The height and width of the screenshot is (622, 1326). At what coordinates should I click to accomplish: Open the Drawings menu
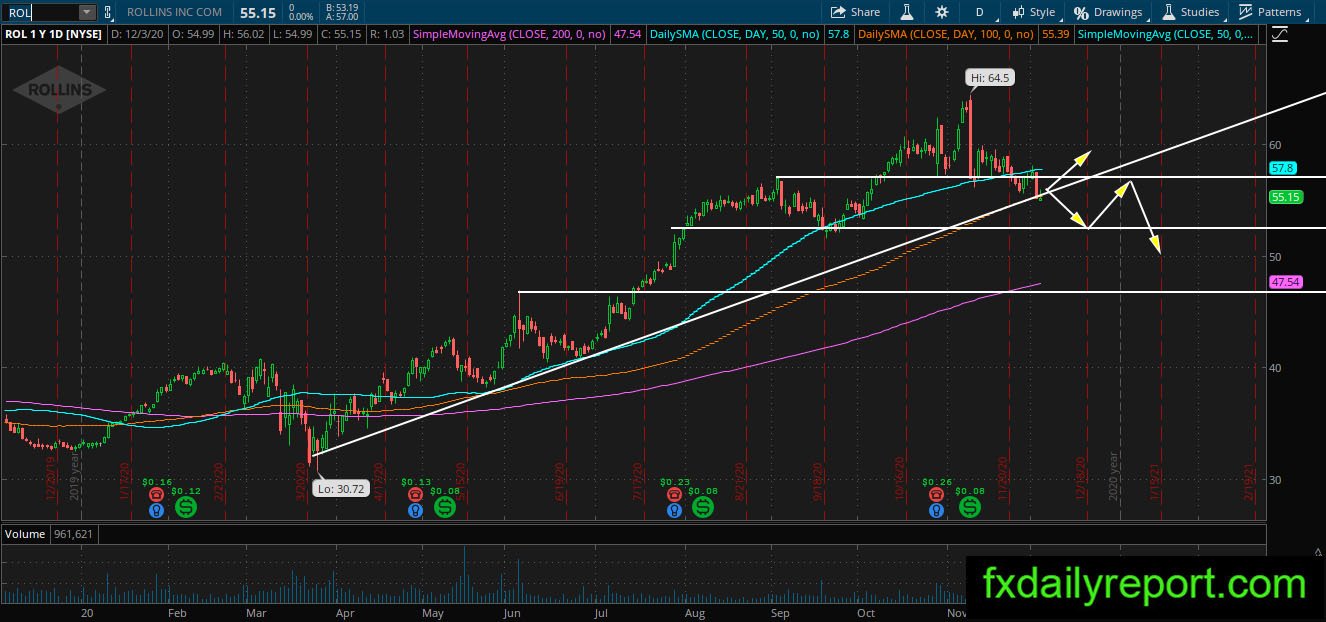(1108, 12)
